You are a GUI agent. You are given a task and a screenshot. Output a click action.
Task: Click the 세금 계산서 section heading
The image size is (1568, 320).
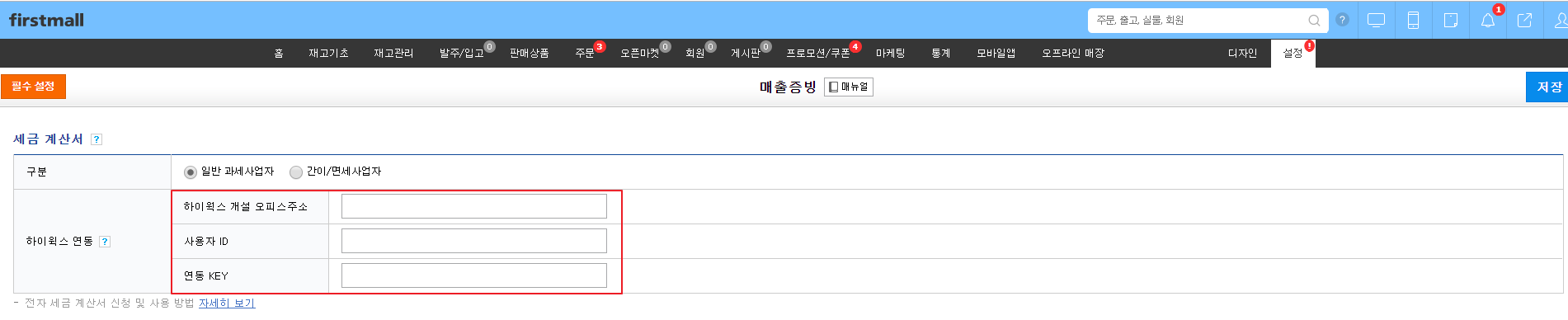pyautogui.click(x=48, y=139)
